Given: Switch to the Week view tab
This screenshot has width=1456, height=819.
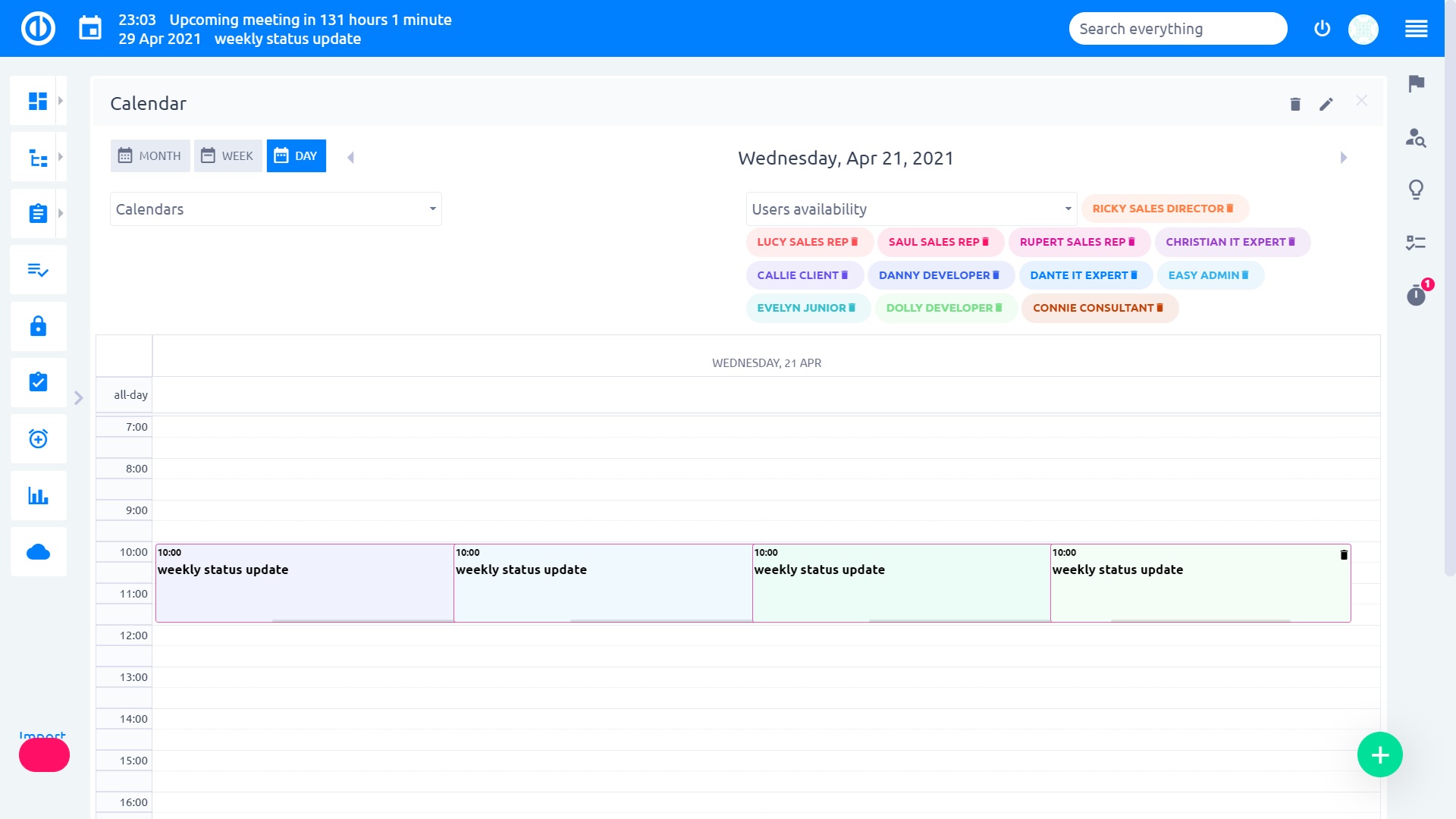Looking at the screenshot, I should 227,156.
